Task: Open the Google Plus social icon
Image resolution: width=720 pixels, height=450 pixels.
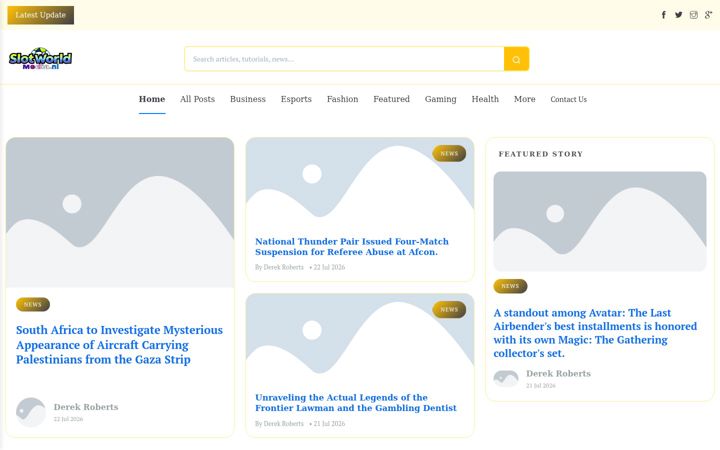Action: coord(709,15)
